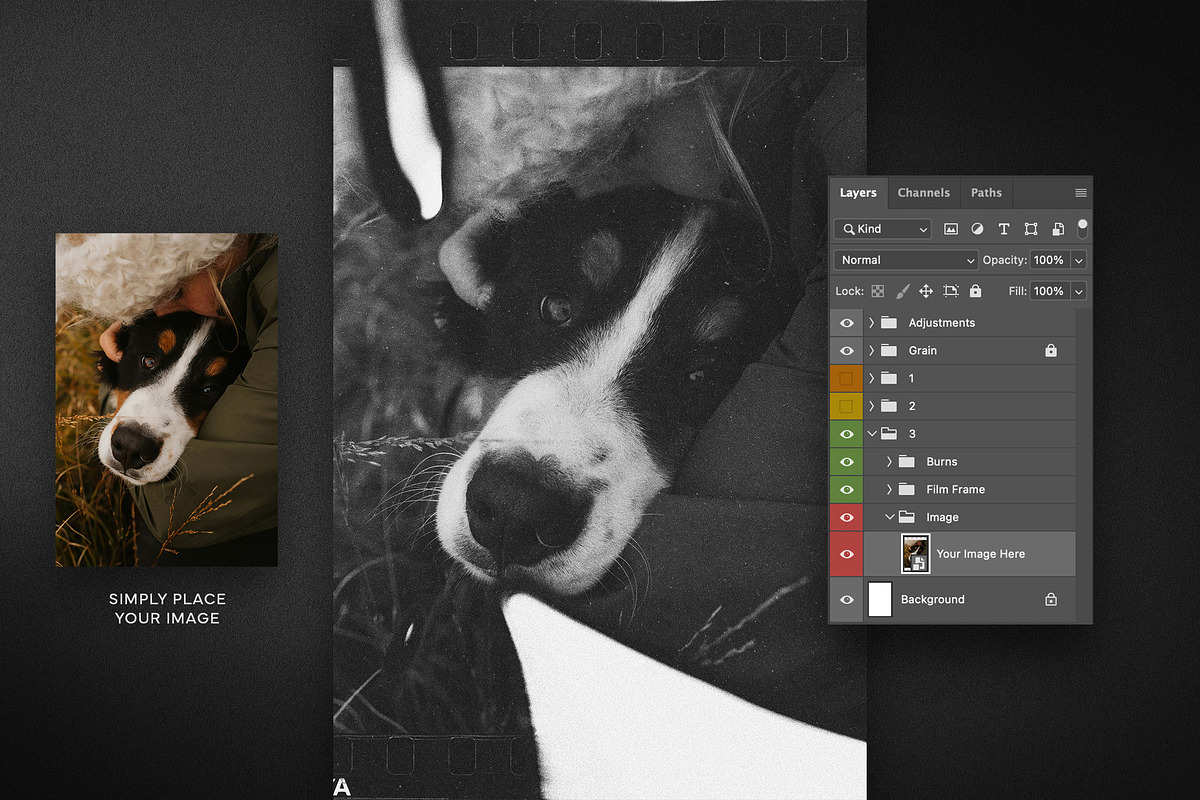Screen dimensions: 1200x800
Task: Show group 1 visibility
Action: point(846,378)
